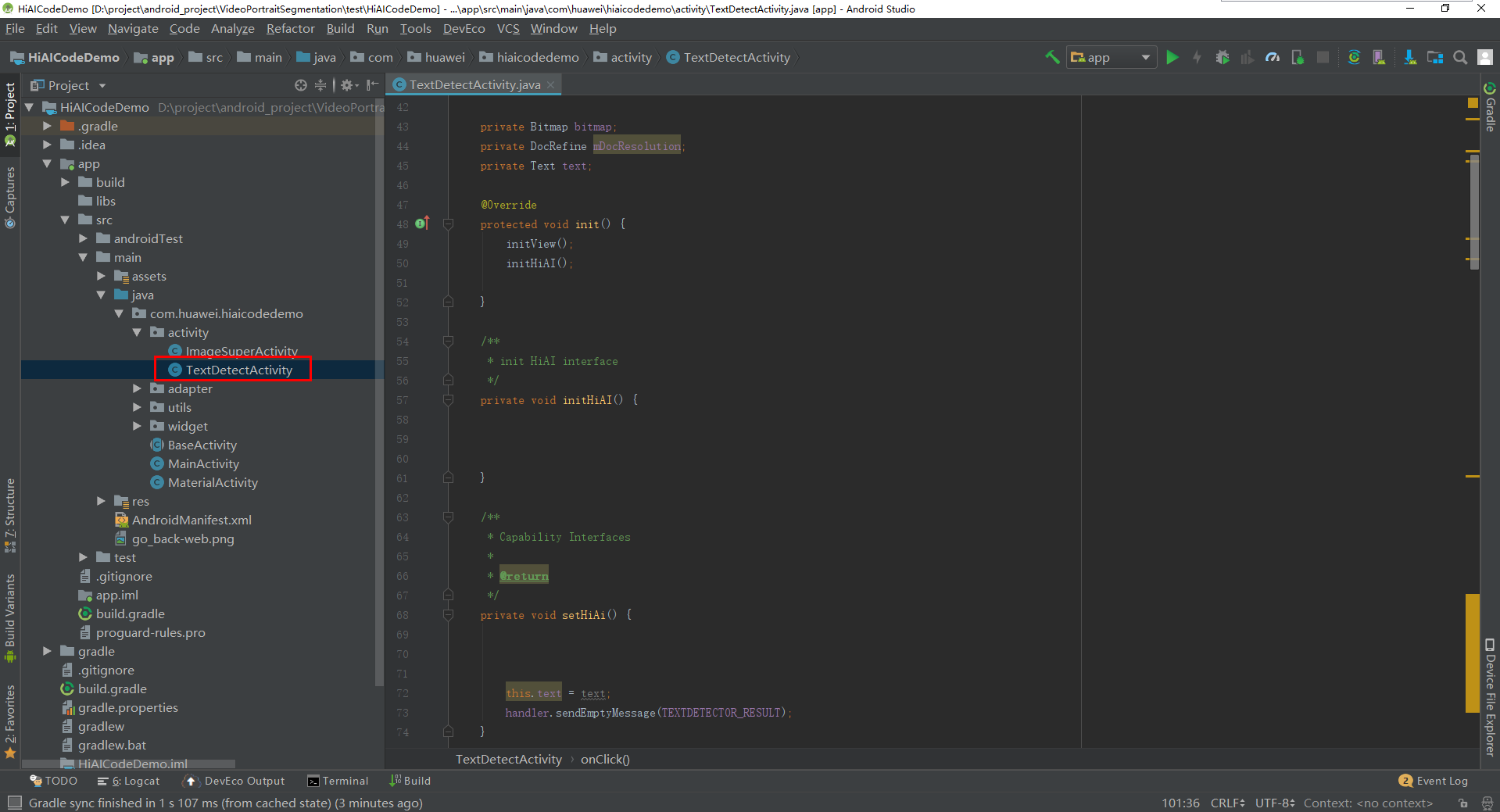The image size is (1500, 812).
Task: Open MainActivity file in project tree
Action: coord(203,463)
